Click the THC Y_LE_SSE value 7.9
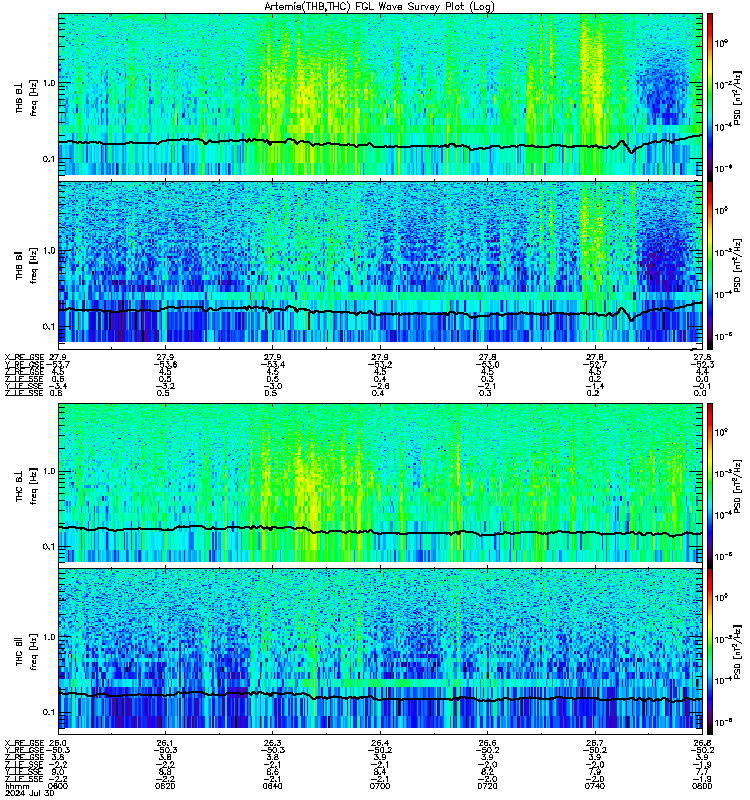750x800 pixels. pos(595,772)
